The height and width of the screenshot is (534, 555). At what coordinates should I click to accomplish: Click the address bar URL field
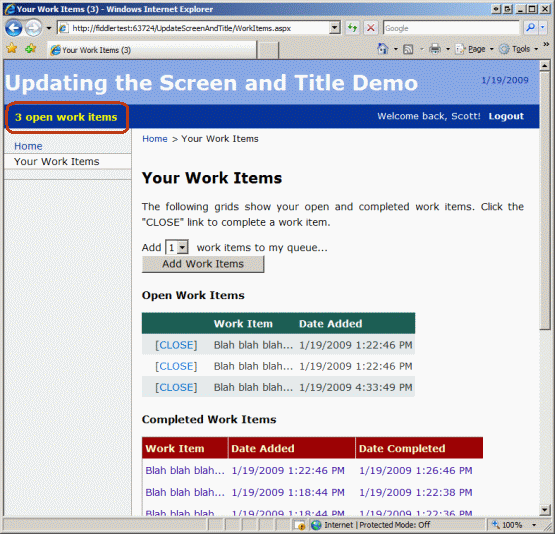point(193,28)
